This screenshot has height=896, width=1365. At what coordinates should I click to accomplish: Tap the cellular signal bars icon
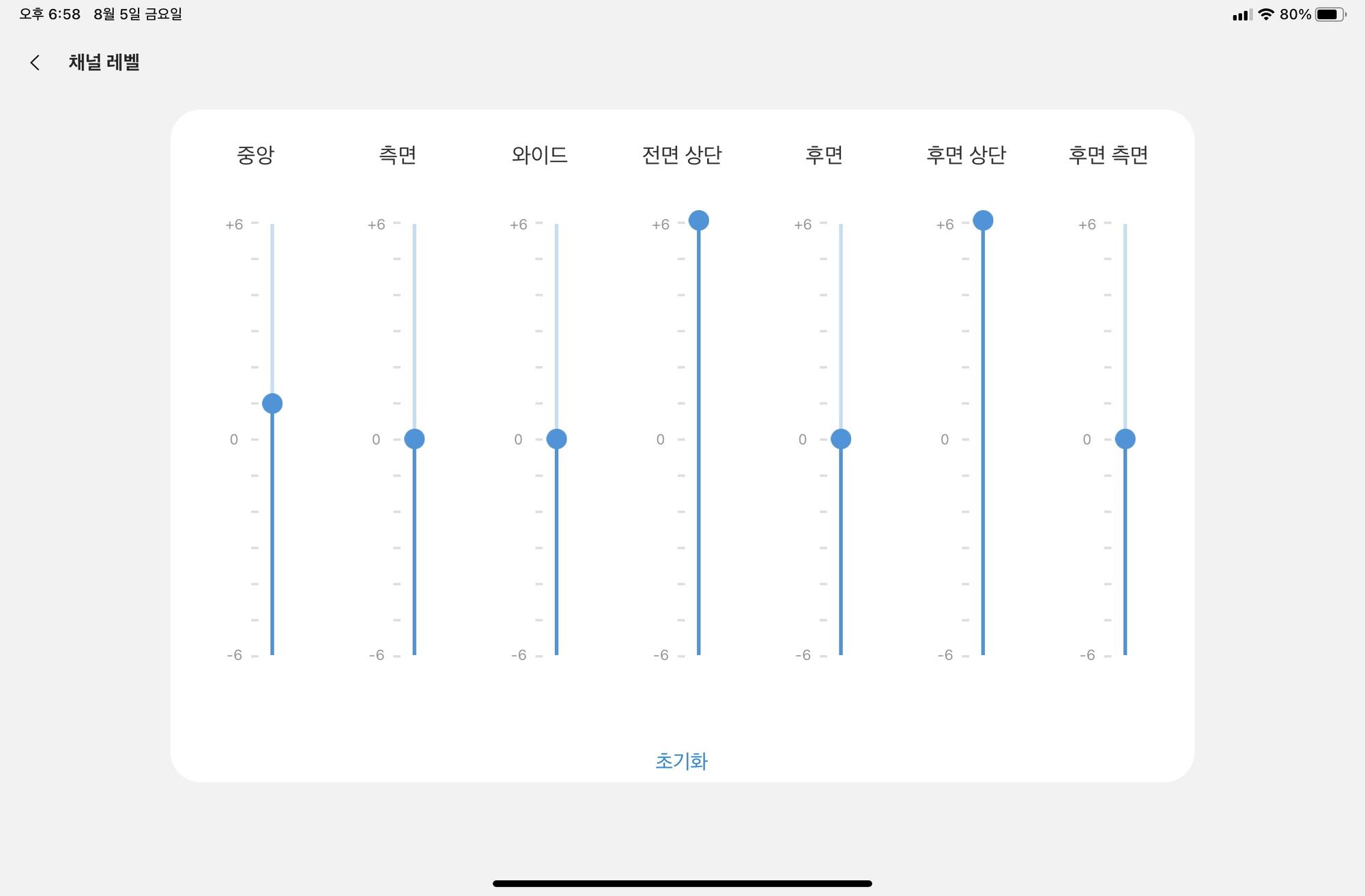pos(1242,15)
